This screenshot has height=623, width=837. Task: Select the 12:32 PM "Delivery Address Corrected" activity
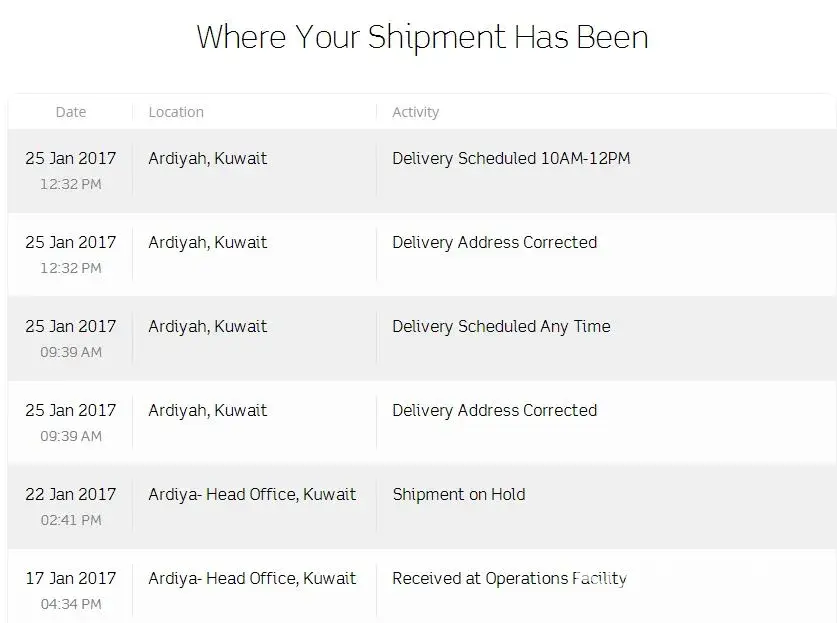(494, 242)
